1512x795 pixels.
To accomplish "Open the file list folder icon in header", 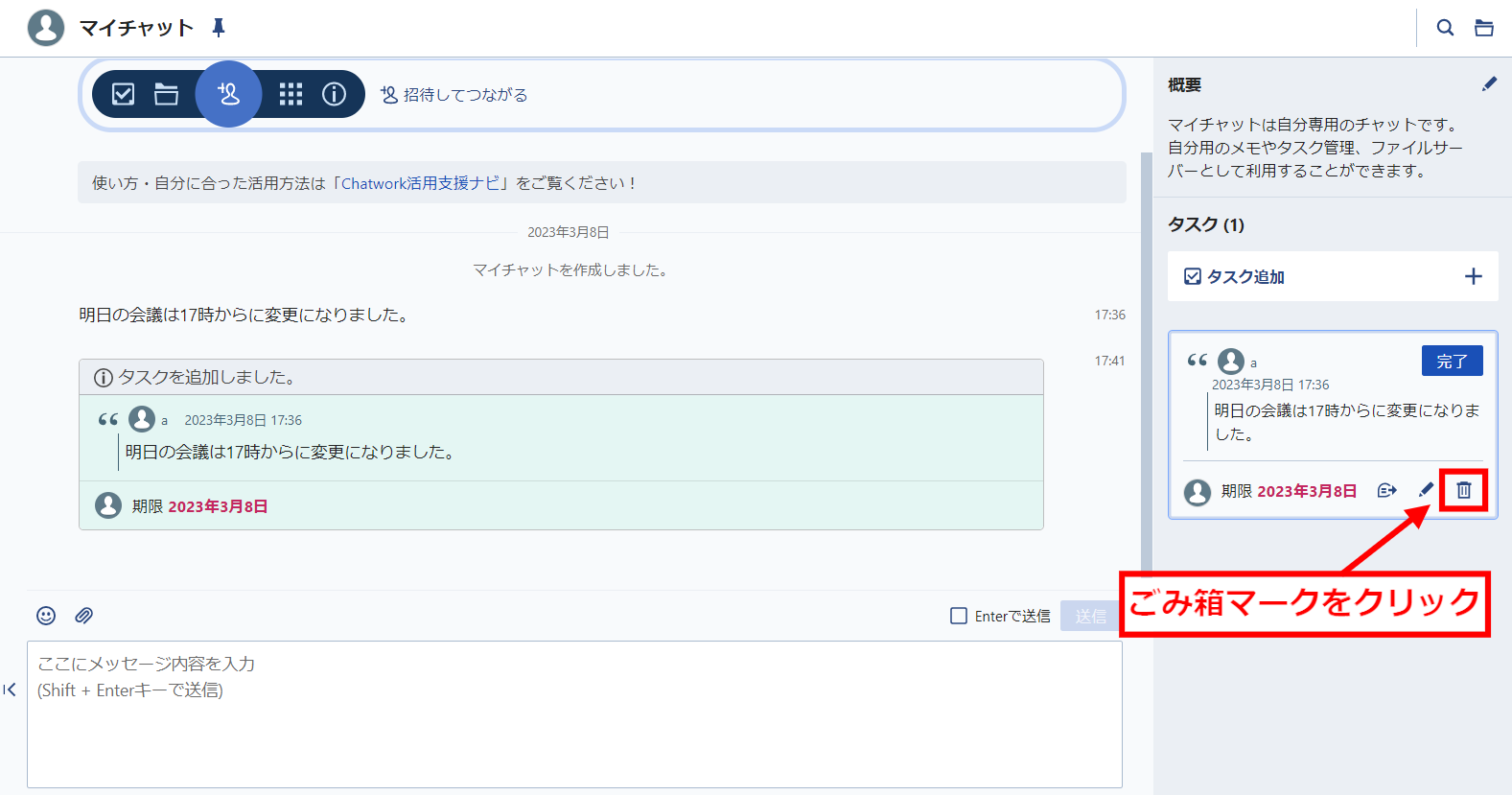I will (1484, 28).
